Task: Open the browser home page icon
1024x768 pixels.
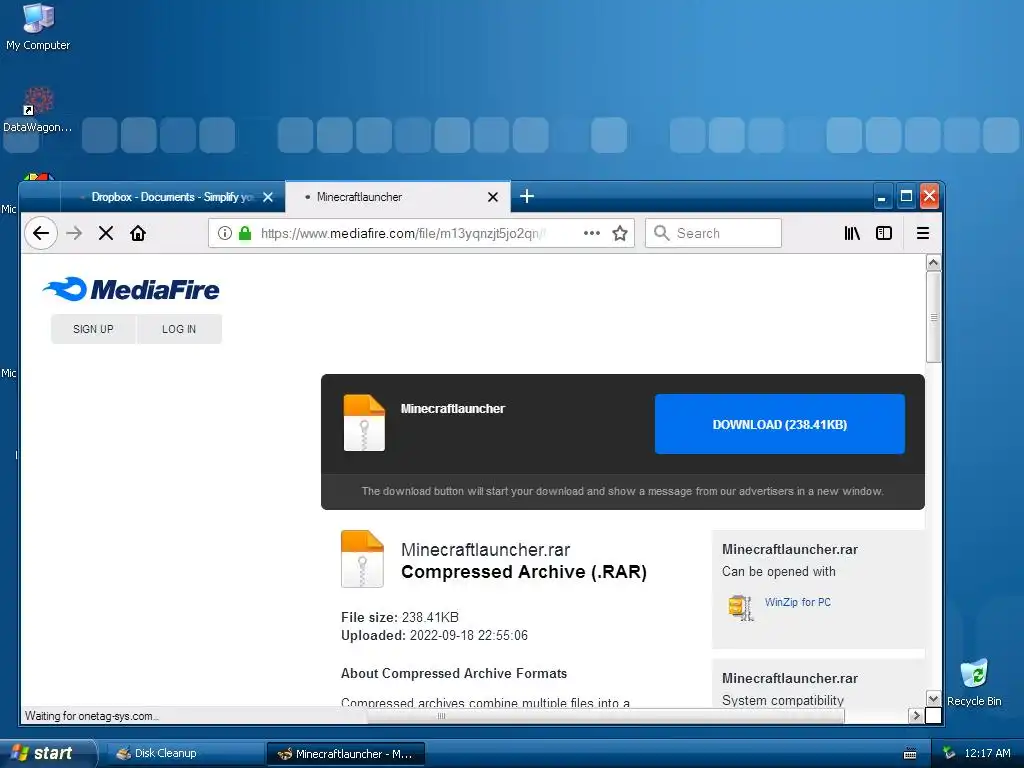Action: tap(138, 233)
